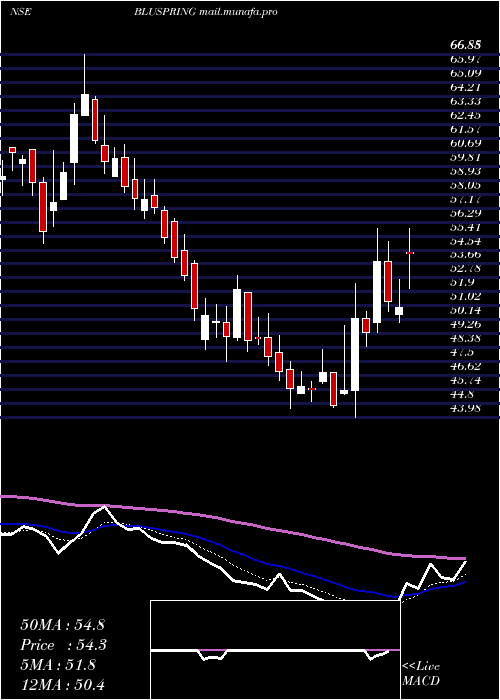Choose the 50.14 price label
500x700 pixels.
[x=466, y=310]
